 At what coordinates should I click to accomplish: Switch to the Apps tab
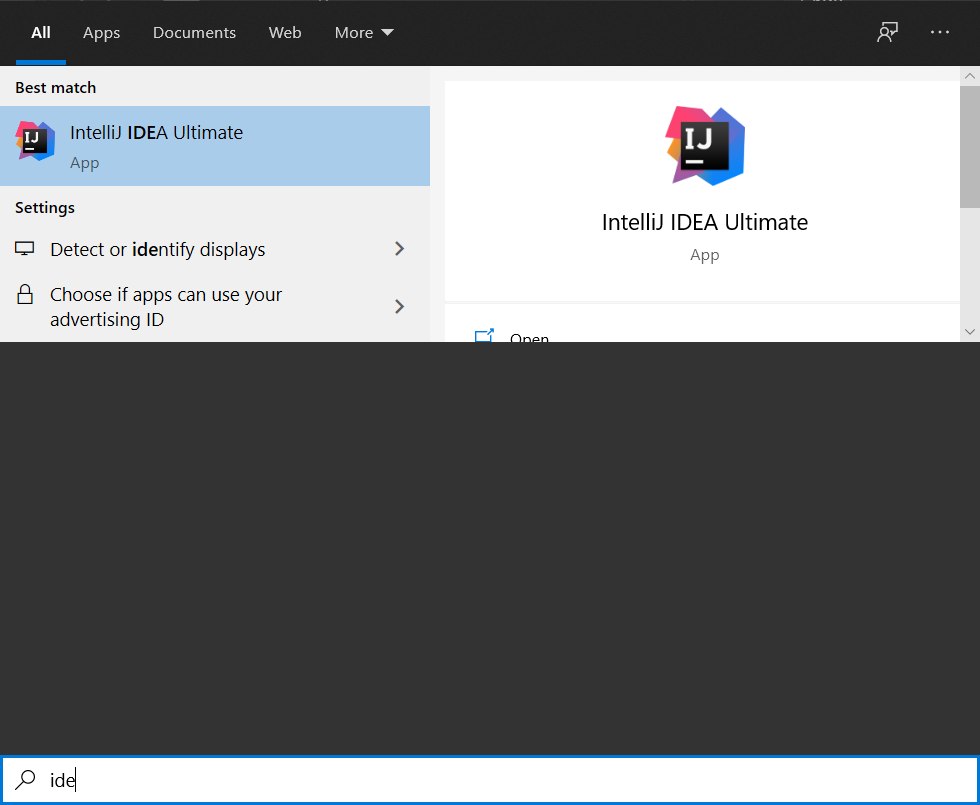point(101,32)
